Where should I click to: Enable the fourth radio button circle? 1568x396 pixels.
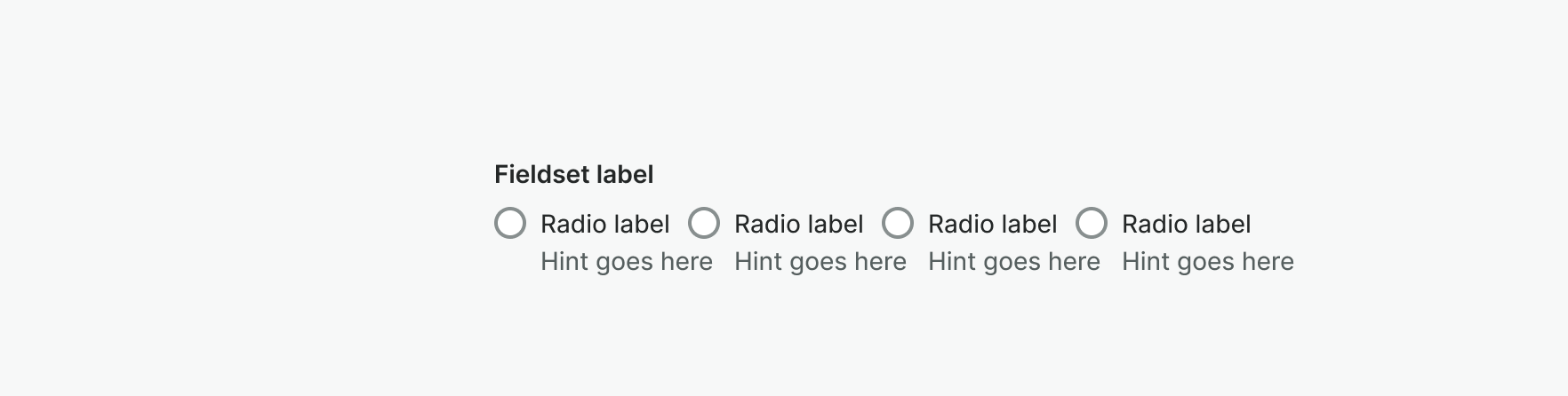tap(1092, 223)
